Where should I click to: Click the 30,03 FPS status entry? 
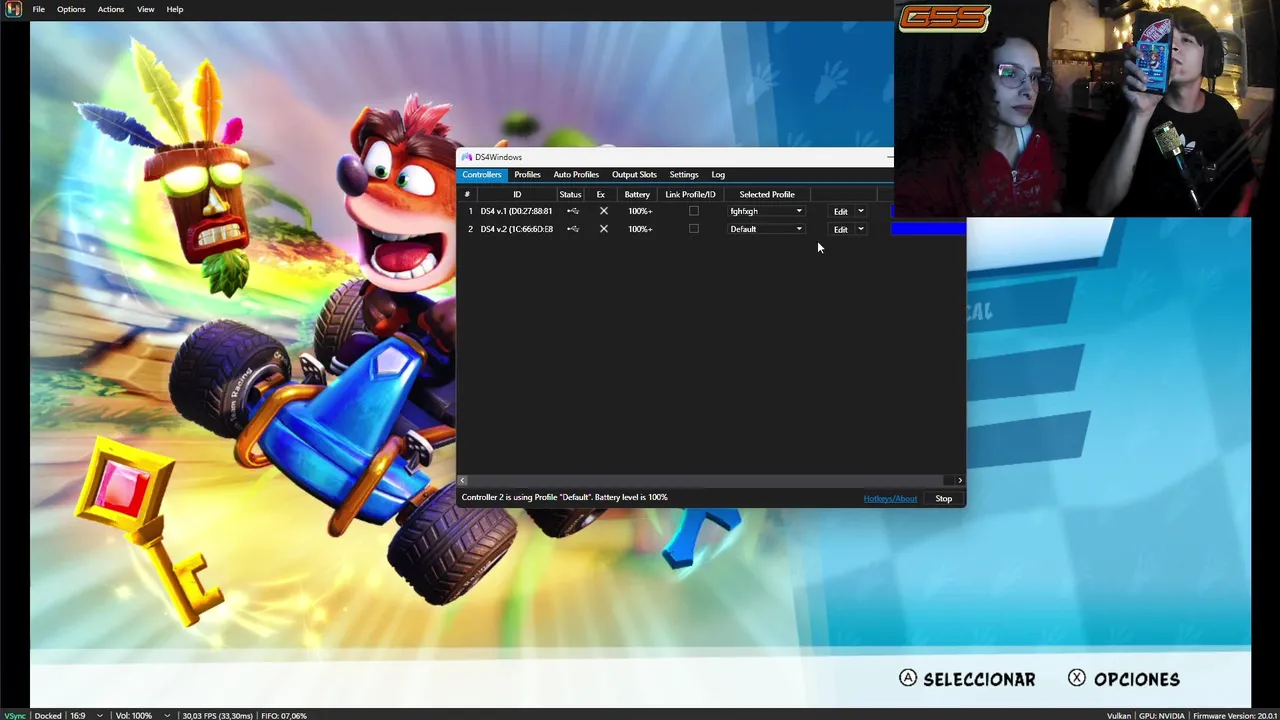tap(217, 715)
